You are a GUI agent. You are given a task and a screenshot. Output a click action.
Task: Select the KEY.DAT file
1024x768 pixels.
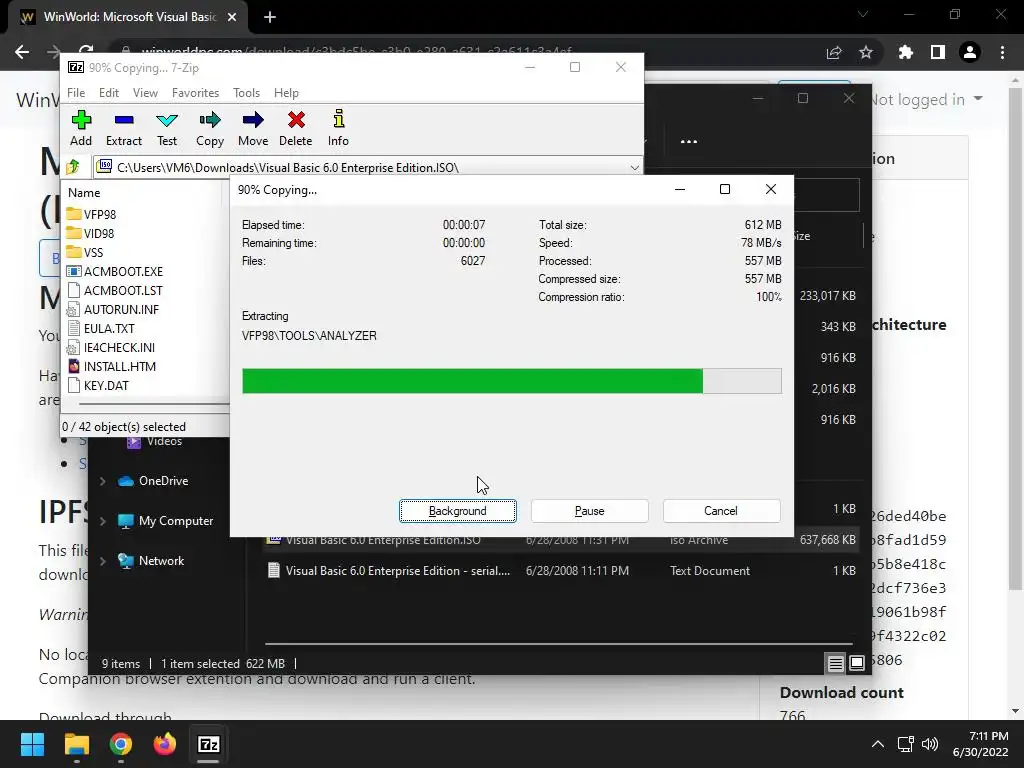click(98, 385)
